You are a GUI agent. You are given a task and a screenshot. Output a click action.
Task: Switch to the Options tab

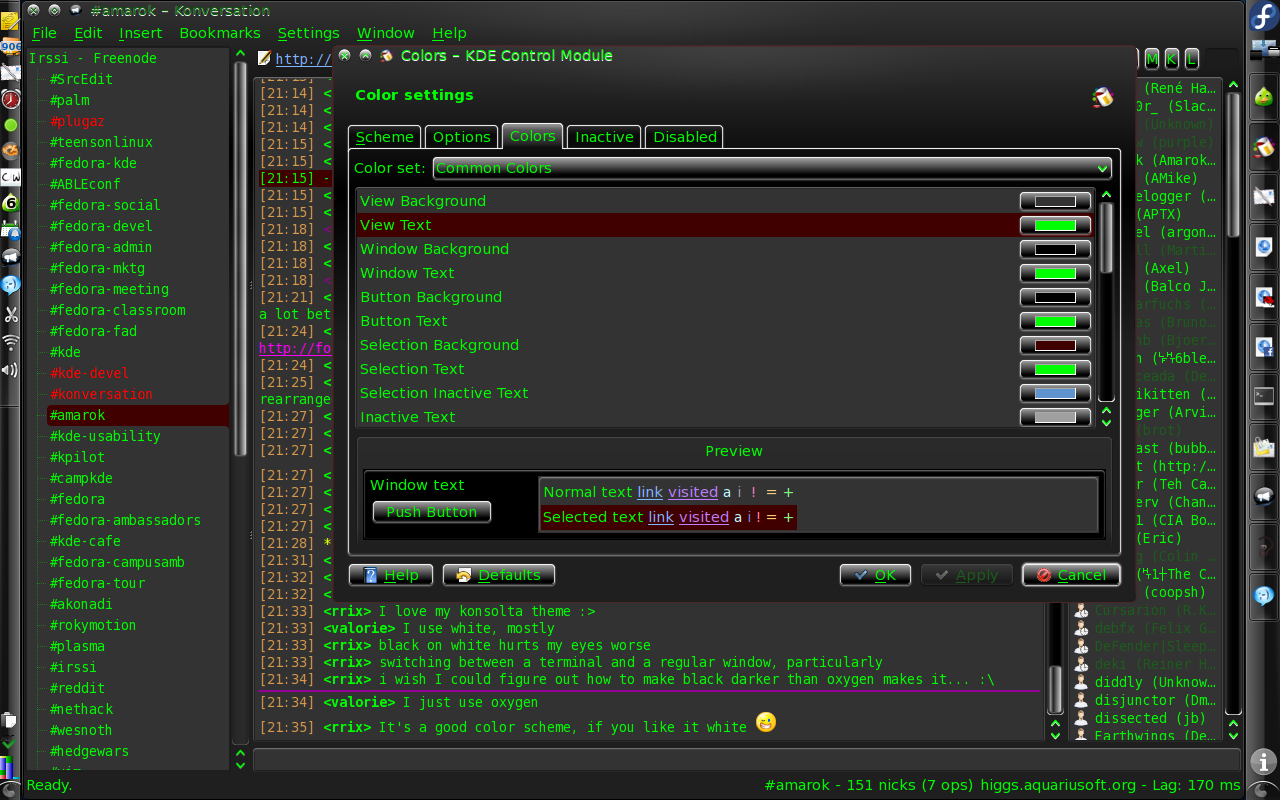coord(462,137)
